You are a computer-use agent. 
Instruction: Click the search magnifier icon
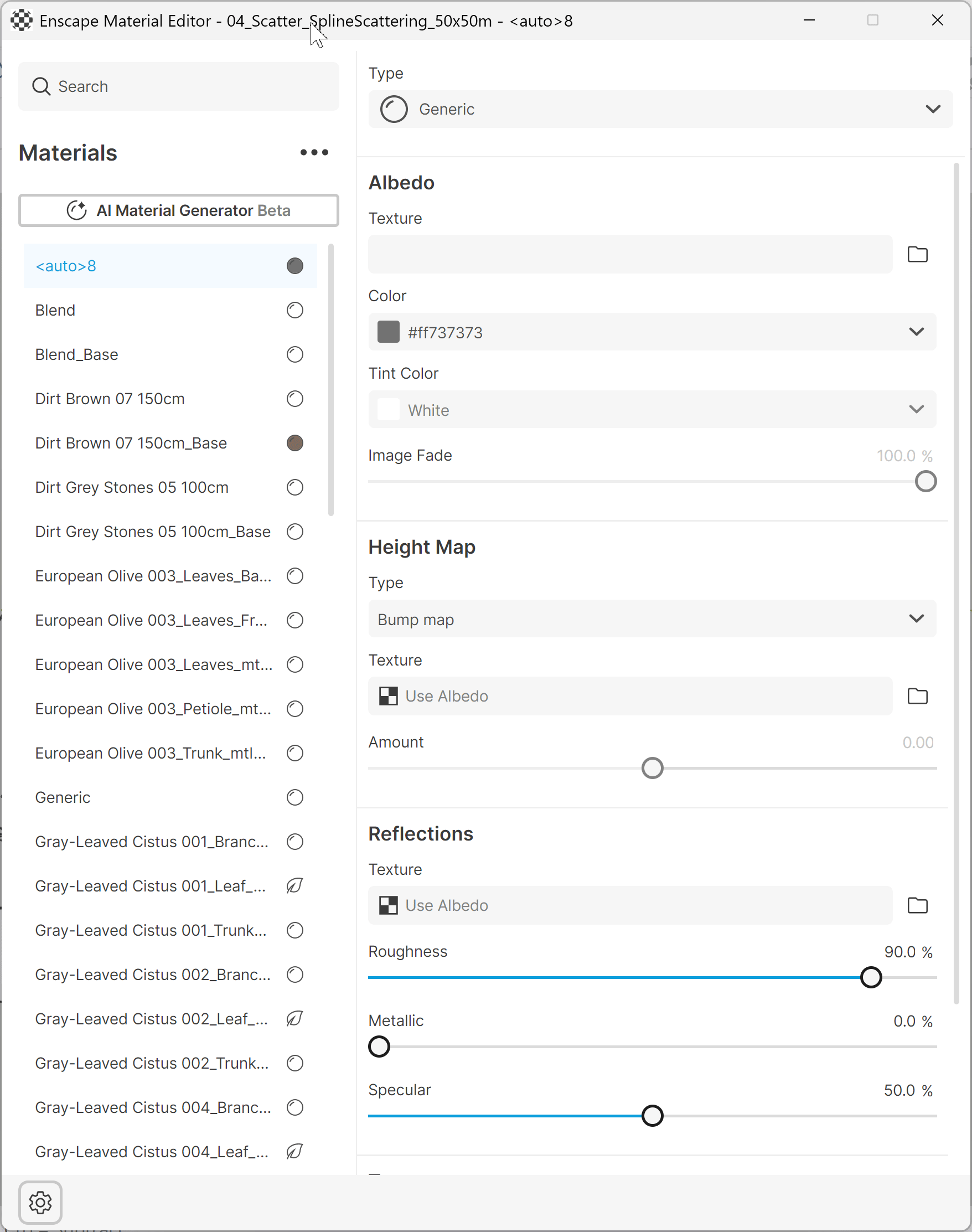pos(41,86)
